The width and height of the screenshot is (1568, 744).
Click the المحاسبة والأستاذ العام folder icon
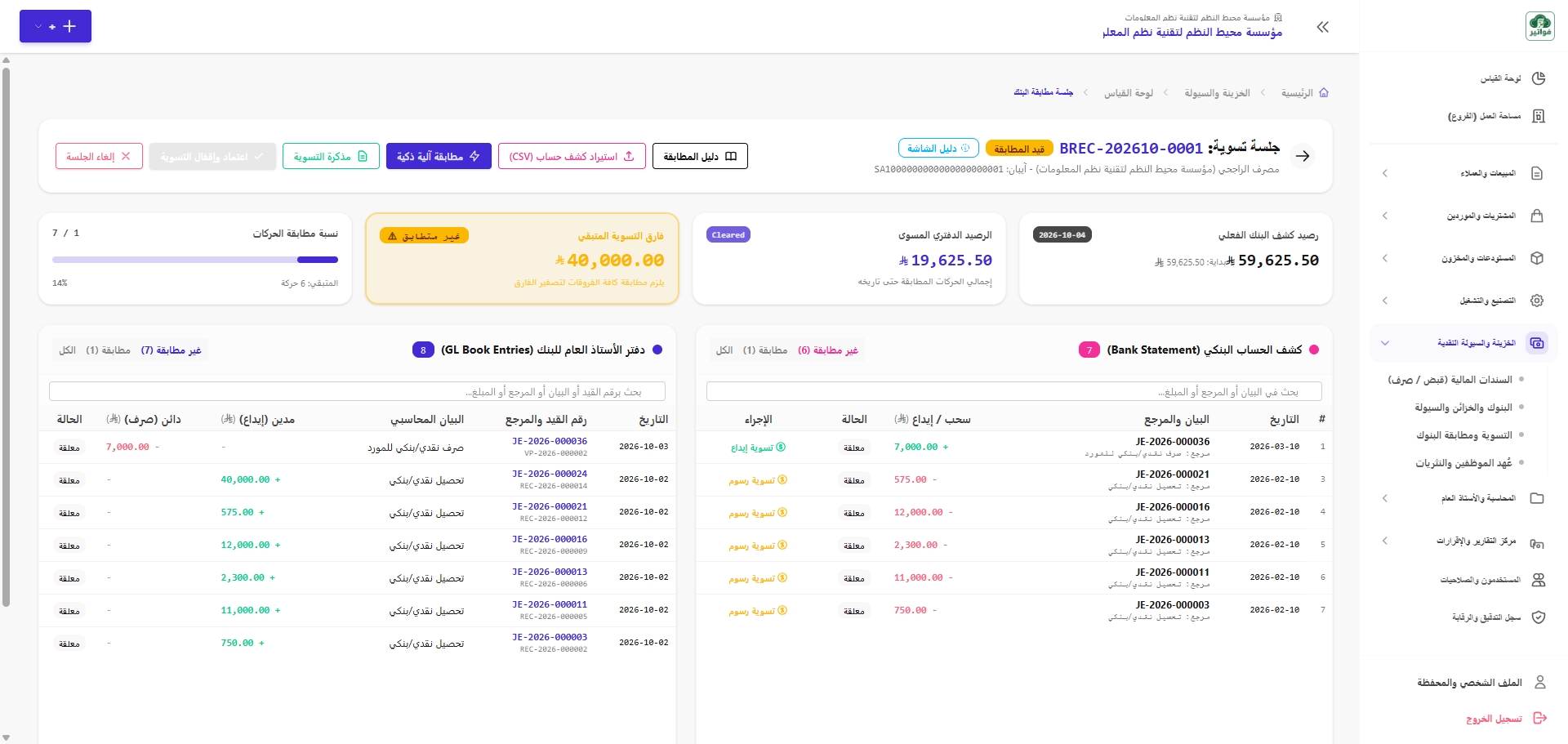coord(1537,498)
